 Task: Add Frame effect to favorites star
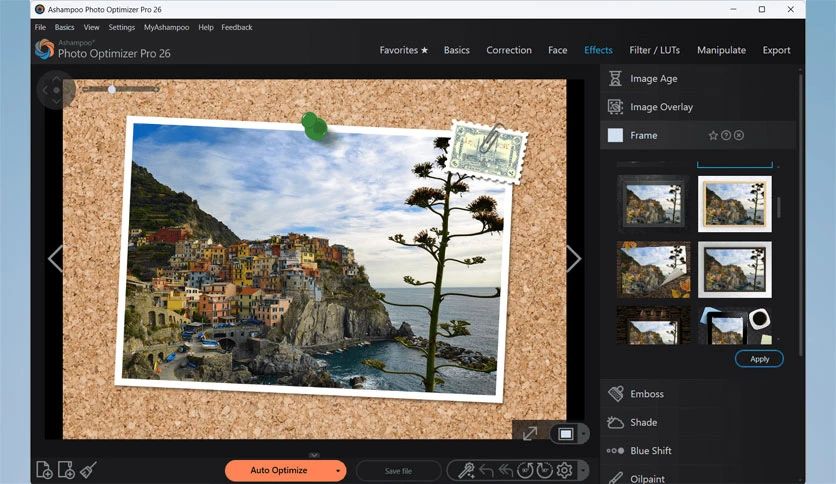[x=713, y=135]
